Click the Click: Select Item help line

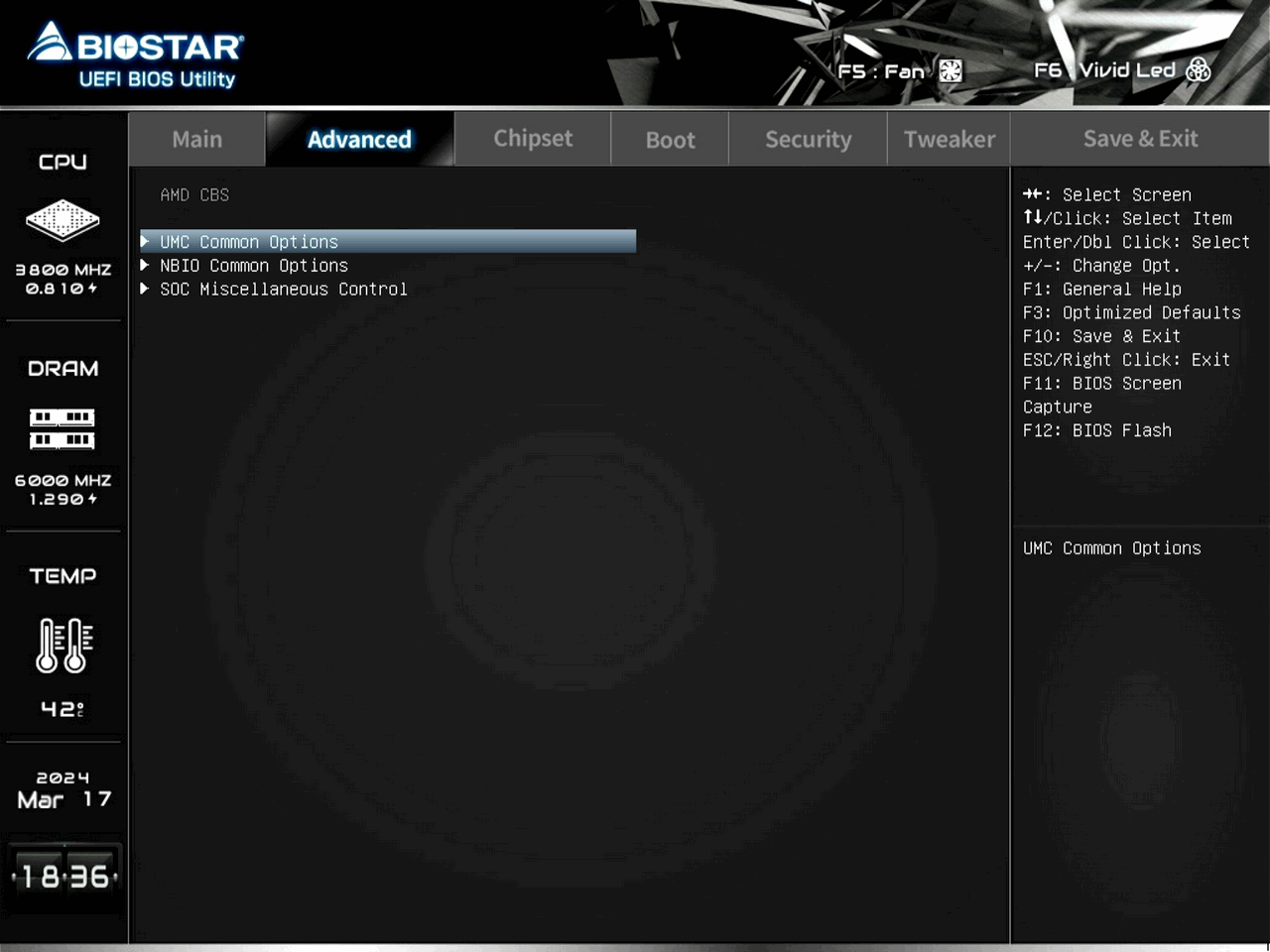(1128, 219)
